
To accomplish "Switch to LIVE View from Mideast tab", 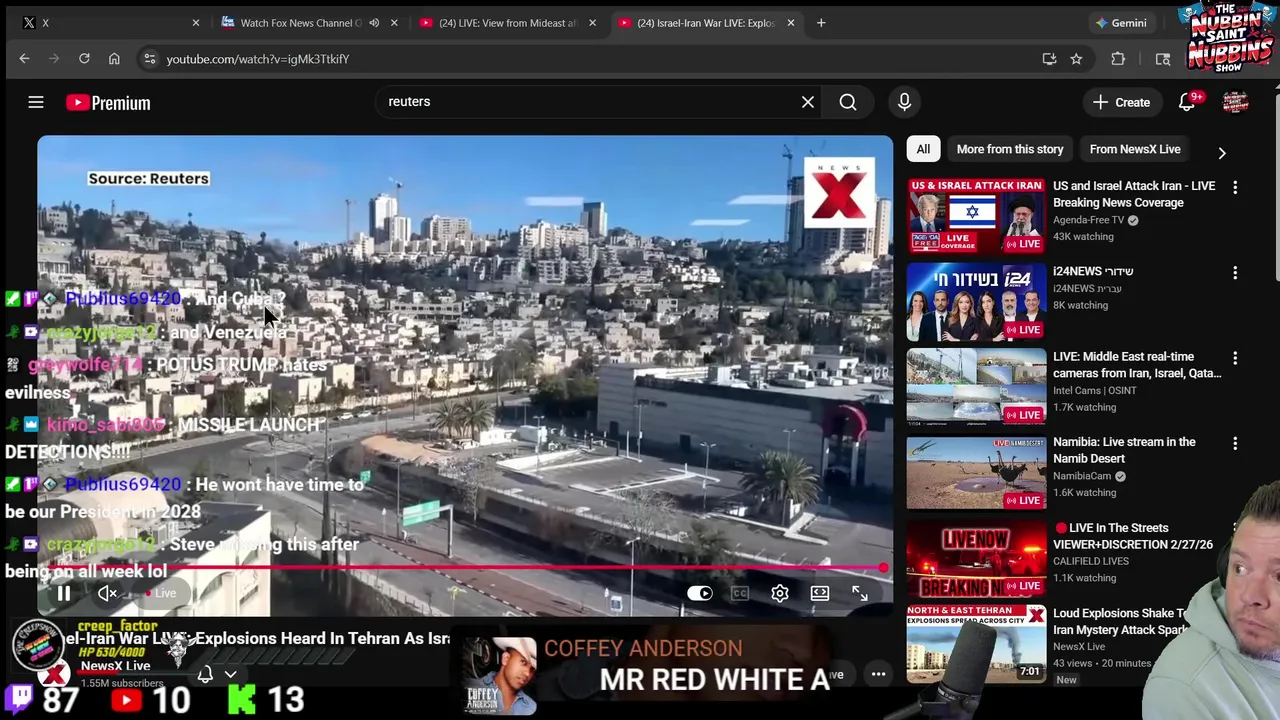I will 507,22.
